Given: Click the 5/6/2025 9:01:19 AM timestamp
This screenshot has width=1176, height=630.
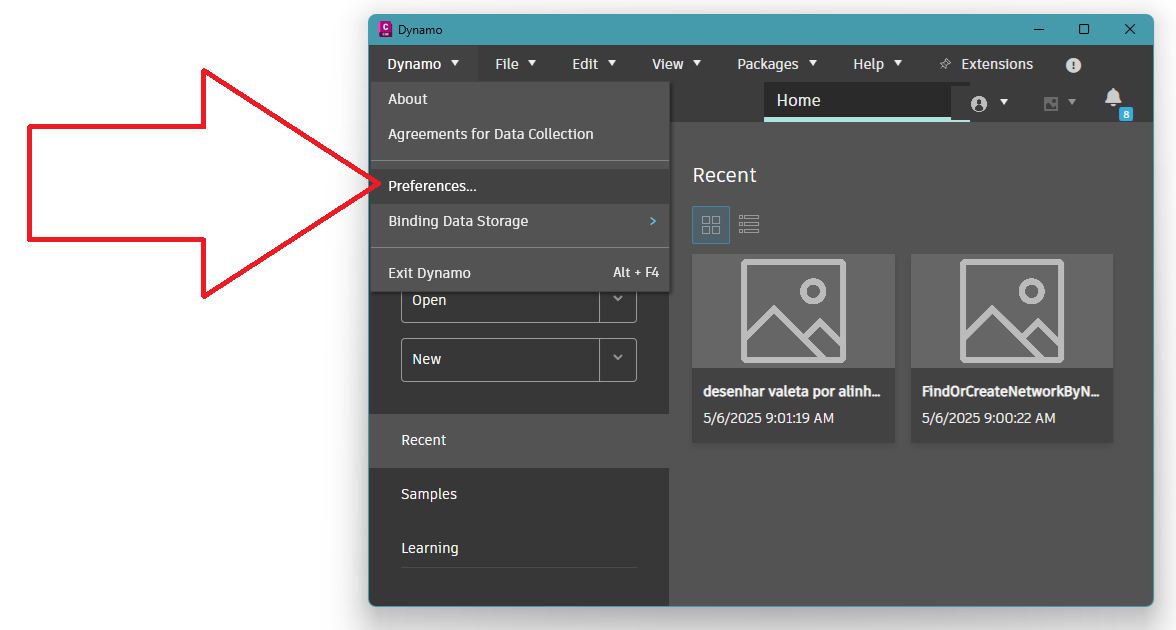Looking at the screenshot, I should click(x=769, y=418).
